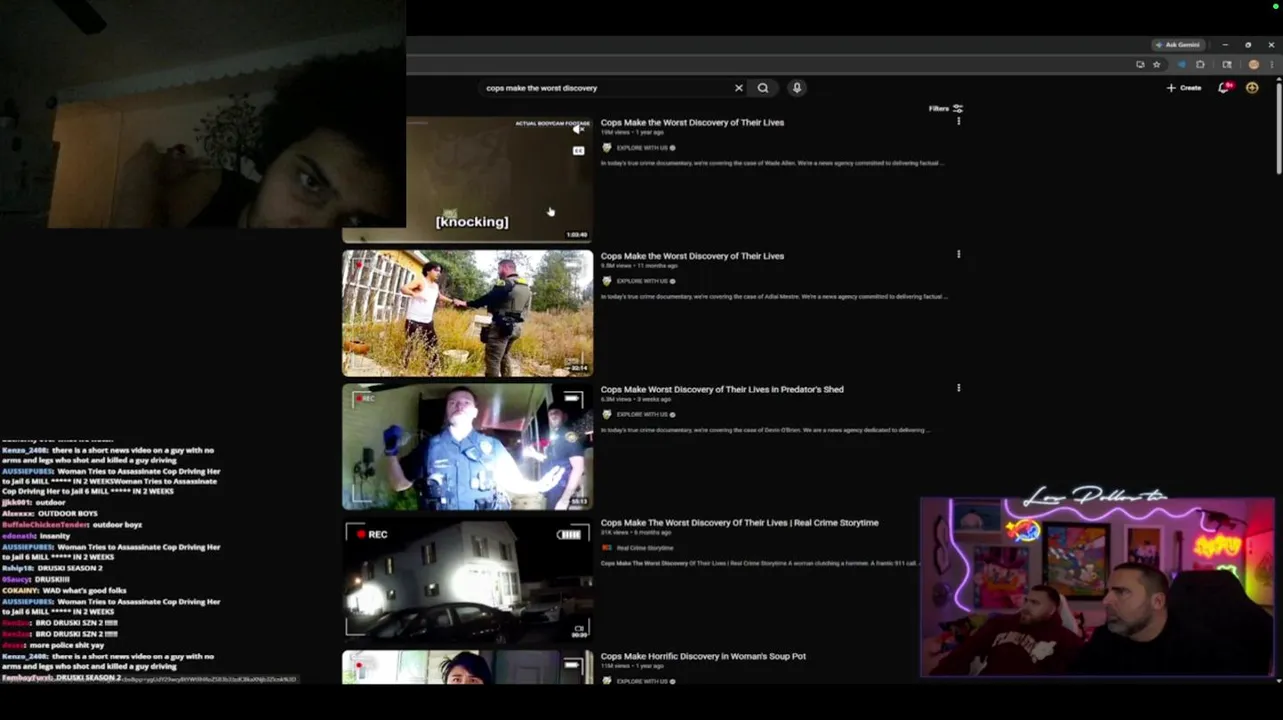Screen dimensions: 1283x720
Task: Click the blue extension icon in toolbar
Action: click(1181, 64)
